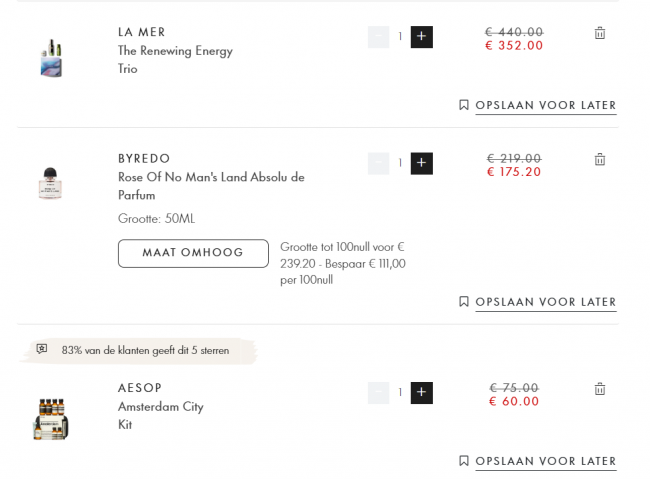Open Byredo perfume bottle thumbnail
Image resolution: width=650 pixels, height=479 pixels.
(x=50, y=183)
